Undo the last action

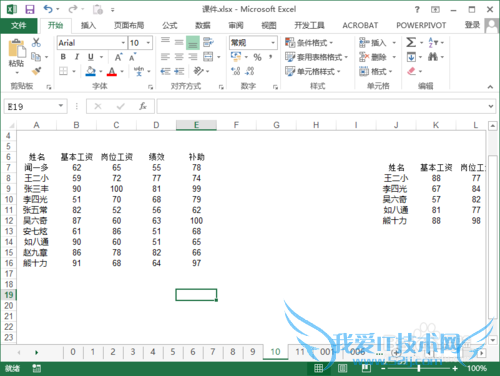pos(48,9)
